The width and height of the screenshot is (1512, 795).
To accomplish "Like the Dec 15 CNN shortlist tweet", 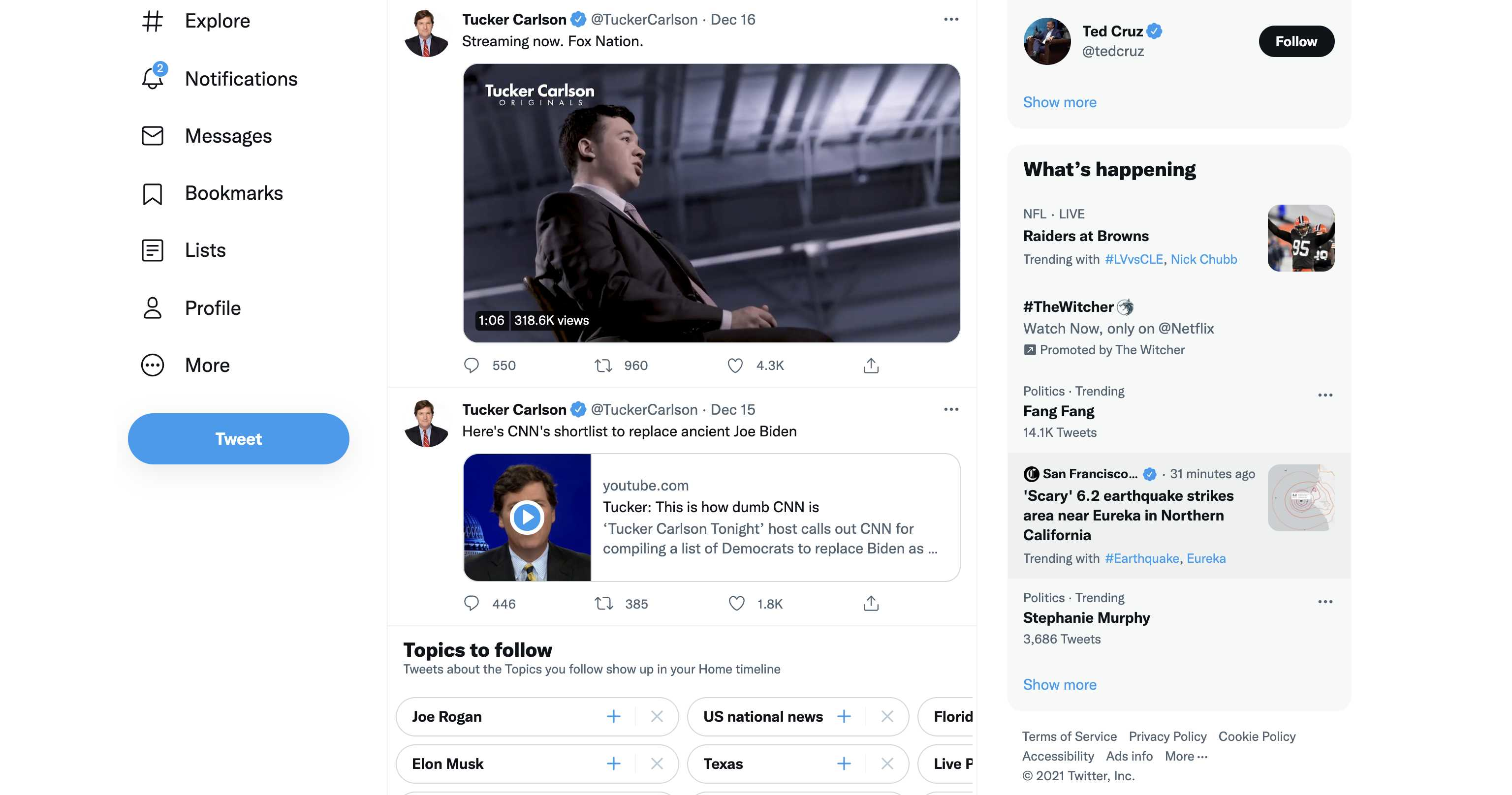I will 736,603.
